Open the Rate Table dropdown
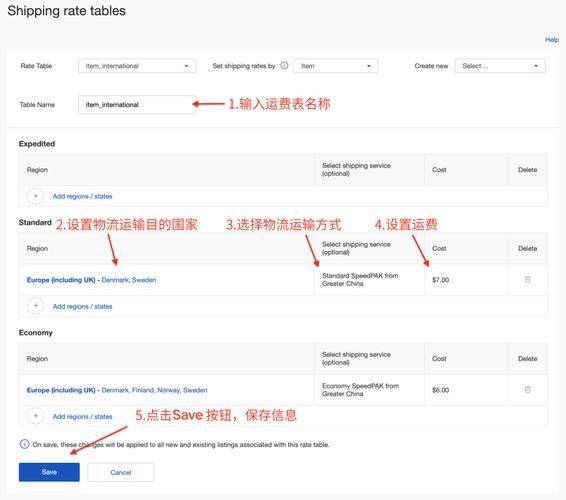 [x=137, y=66]
